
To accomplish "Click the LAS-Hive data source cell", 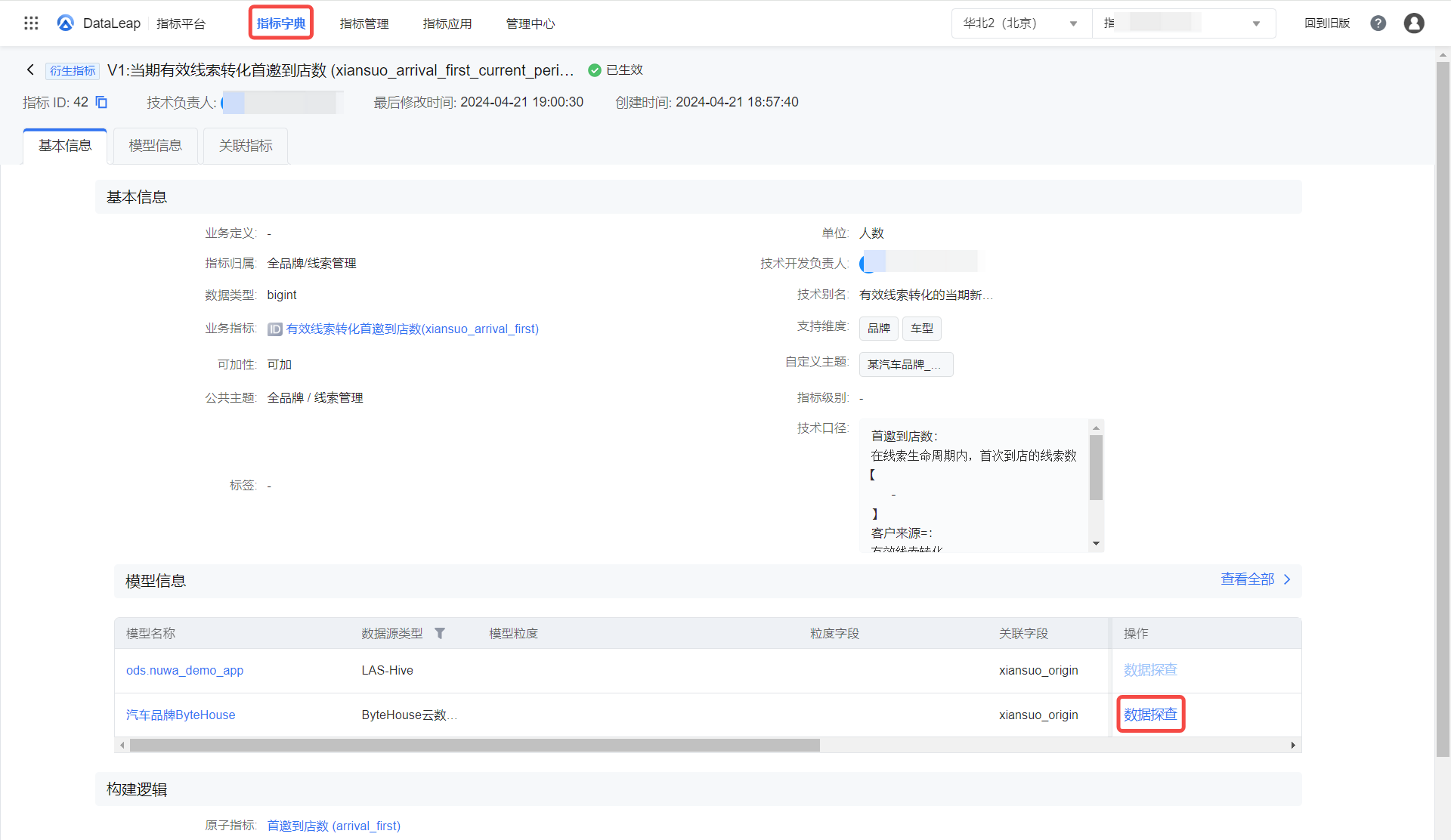I will point(388,670).
